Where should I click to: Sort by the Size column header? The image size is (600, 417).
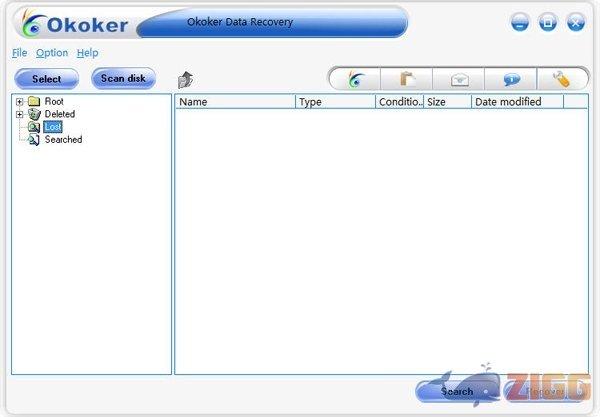point(447,102)
